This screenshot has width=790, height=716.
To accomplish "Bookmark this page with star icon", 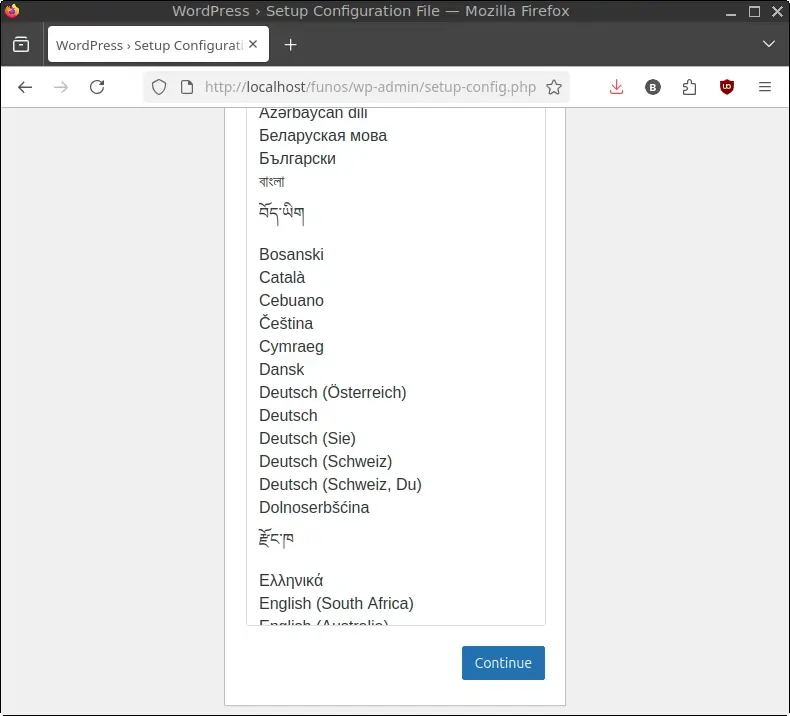I will click(554, 87).
